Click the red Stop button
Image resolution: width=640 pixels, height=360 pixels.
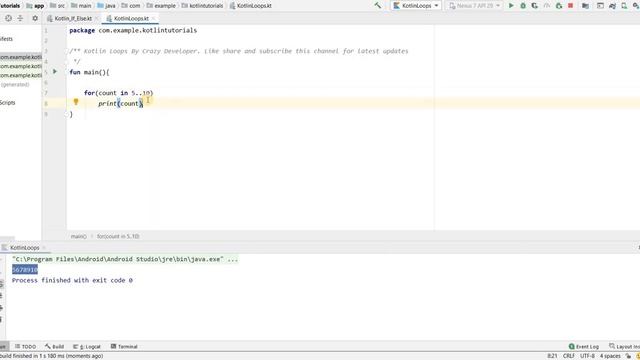571,6
